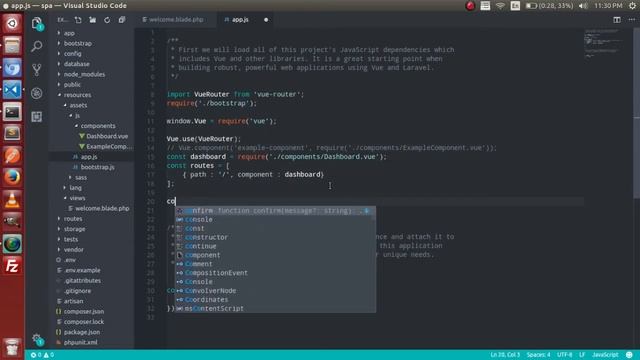Pick Coordinates from the suggestion list
The image size is (640, 360).
point(276,300)
